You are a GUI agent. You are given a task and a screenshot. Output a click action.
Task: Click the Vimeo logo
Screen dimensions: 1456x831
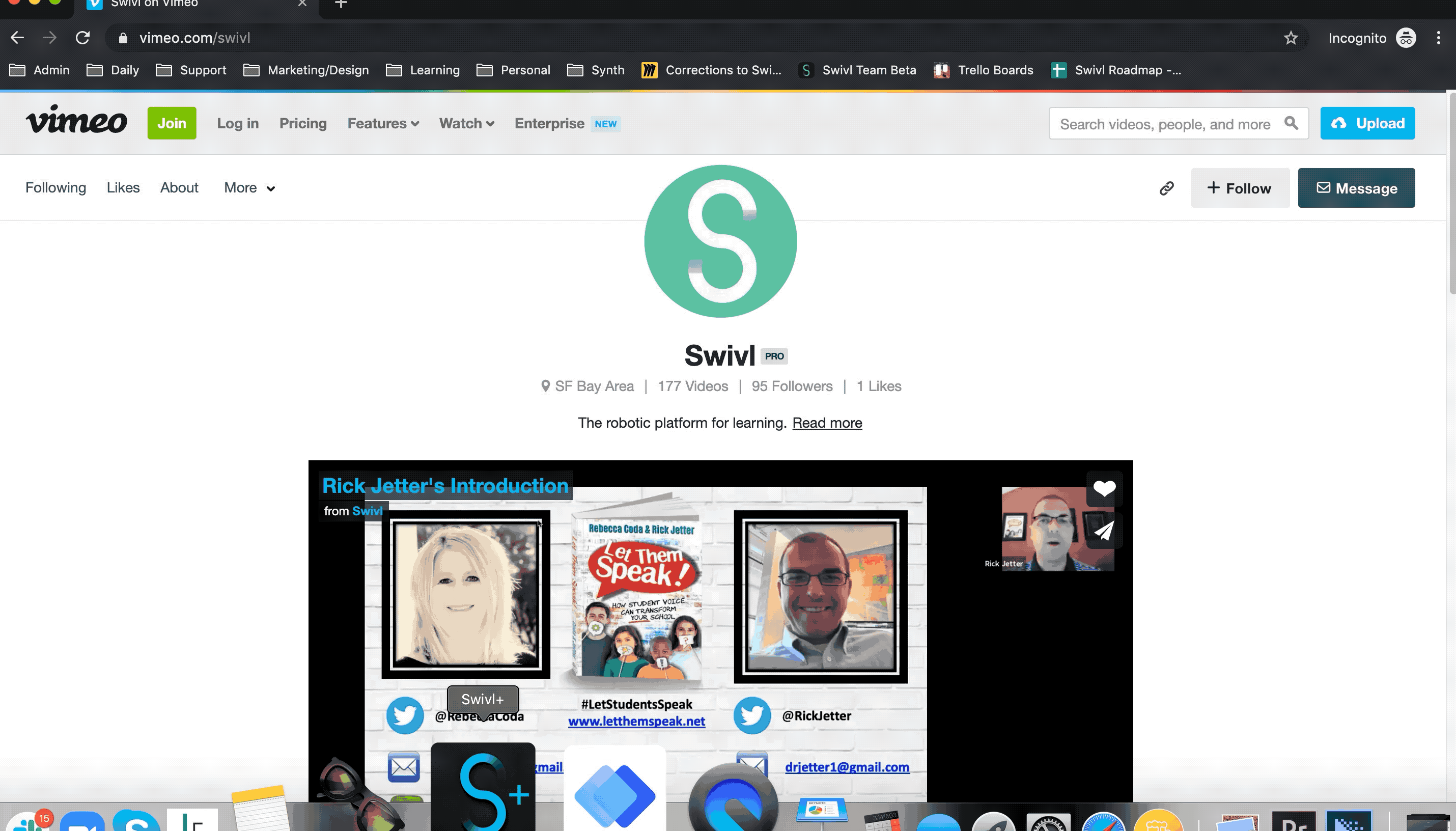pyautogui.click(x=77, y=122)
